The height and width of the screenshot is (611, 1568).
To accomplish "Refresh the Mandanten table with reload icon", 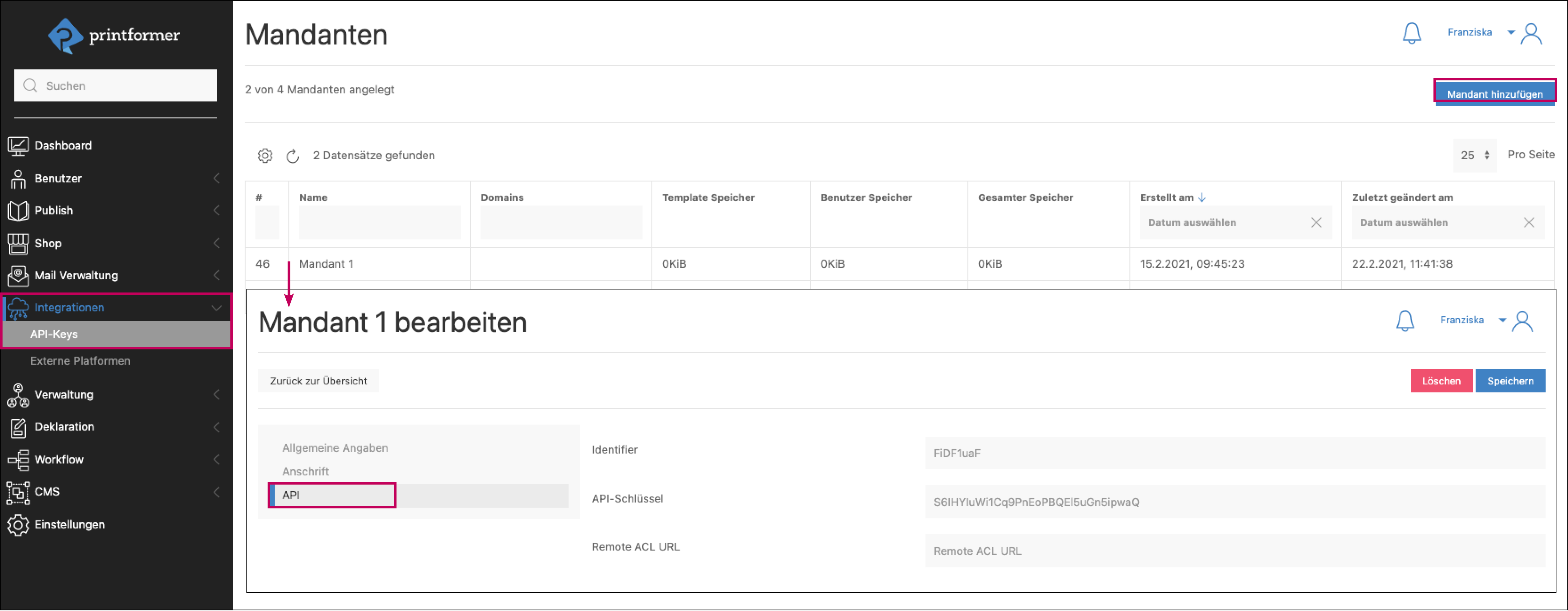I will (293, 156).
